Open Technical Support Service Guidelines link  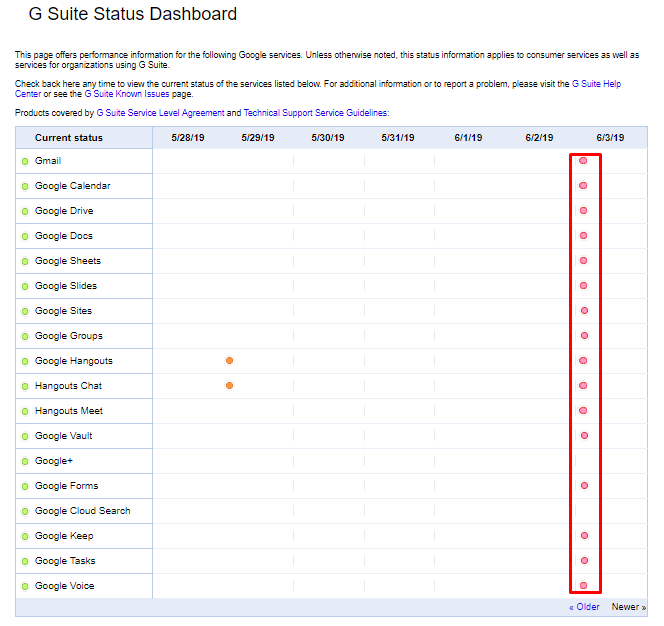point(315,113)
